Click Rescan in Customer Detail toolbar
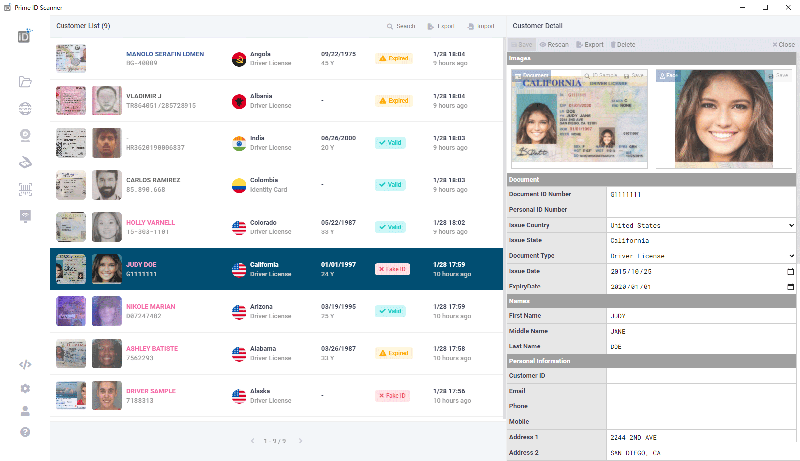Screen dimensions: 800x461 554,44
